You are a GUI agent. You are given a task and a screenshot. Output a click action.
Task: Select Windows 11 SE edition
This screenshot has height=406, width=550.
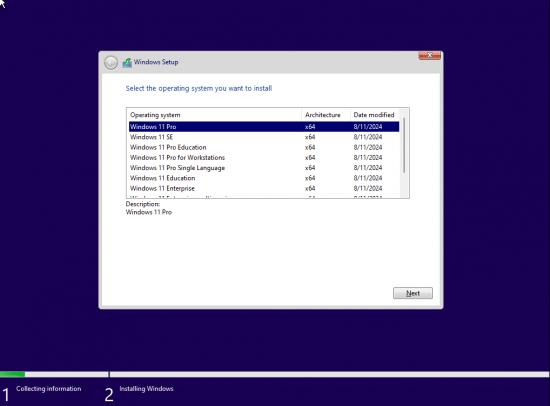point(264,137)
